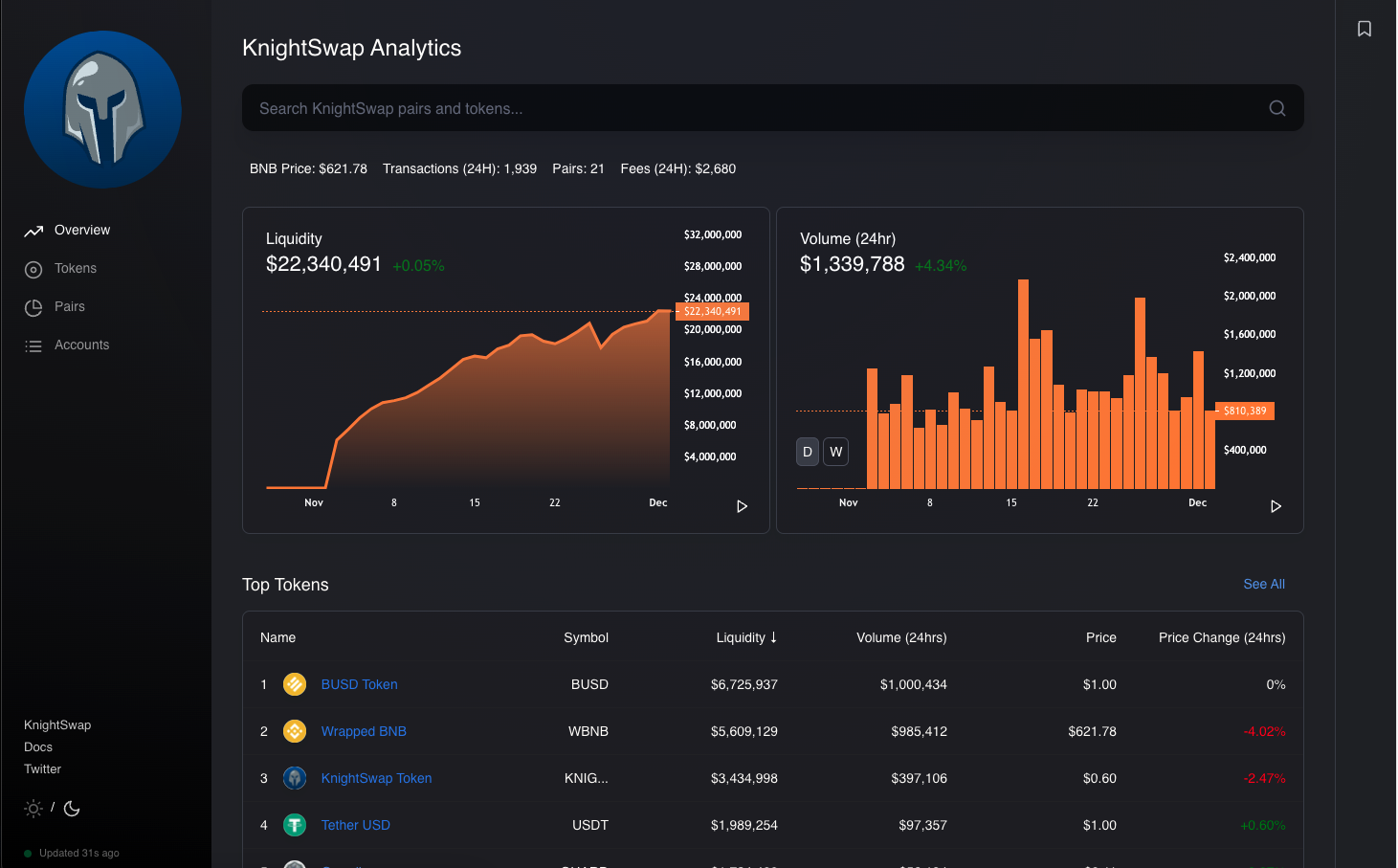The height and width of the screenshot is (868, 1398).
Task: Sort table by Liquidity column
Action: click(746, 637)
